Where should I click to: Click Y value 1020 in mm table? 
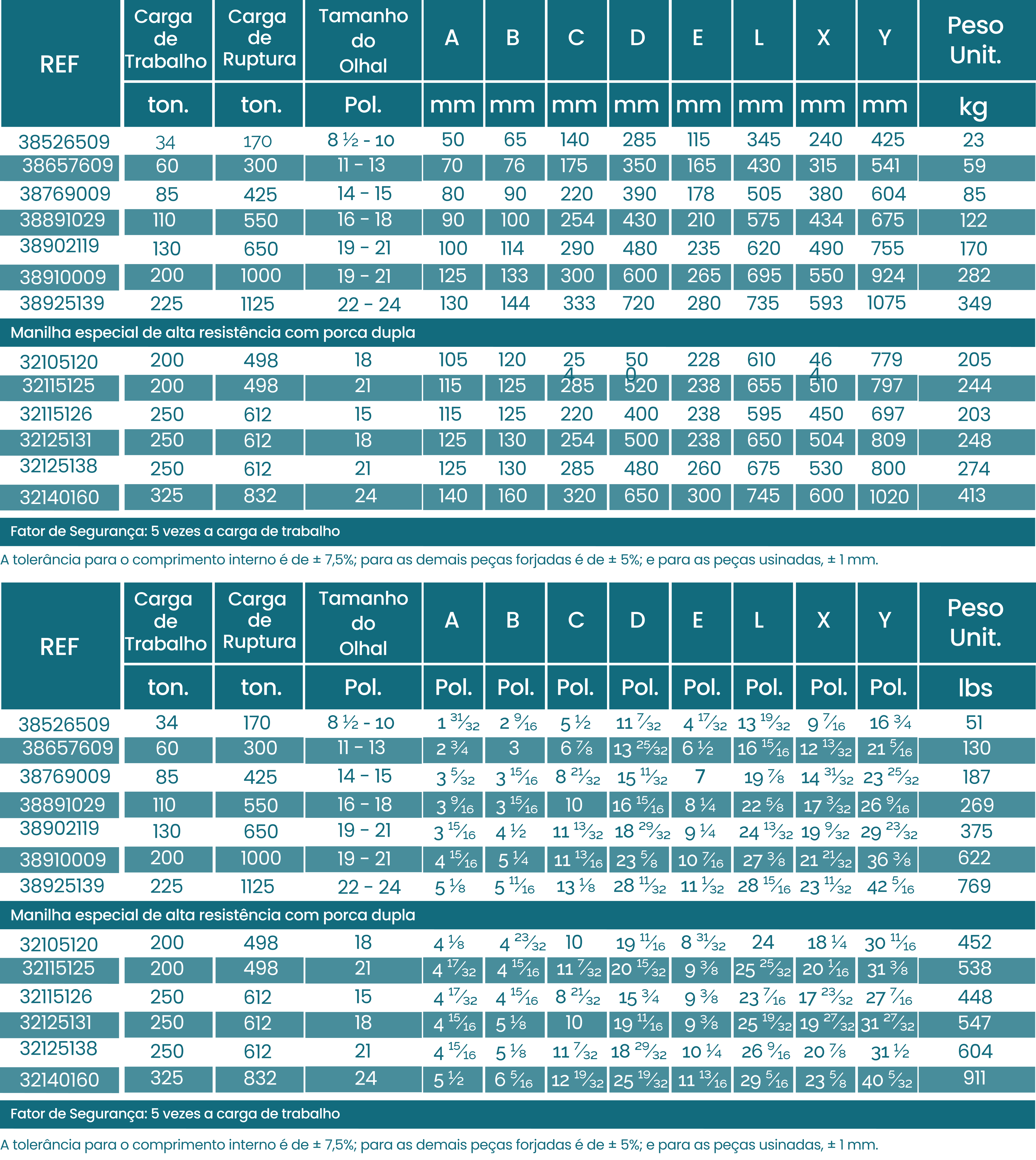889,497
